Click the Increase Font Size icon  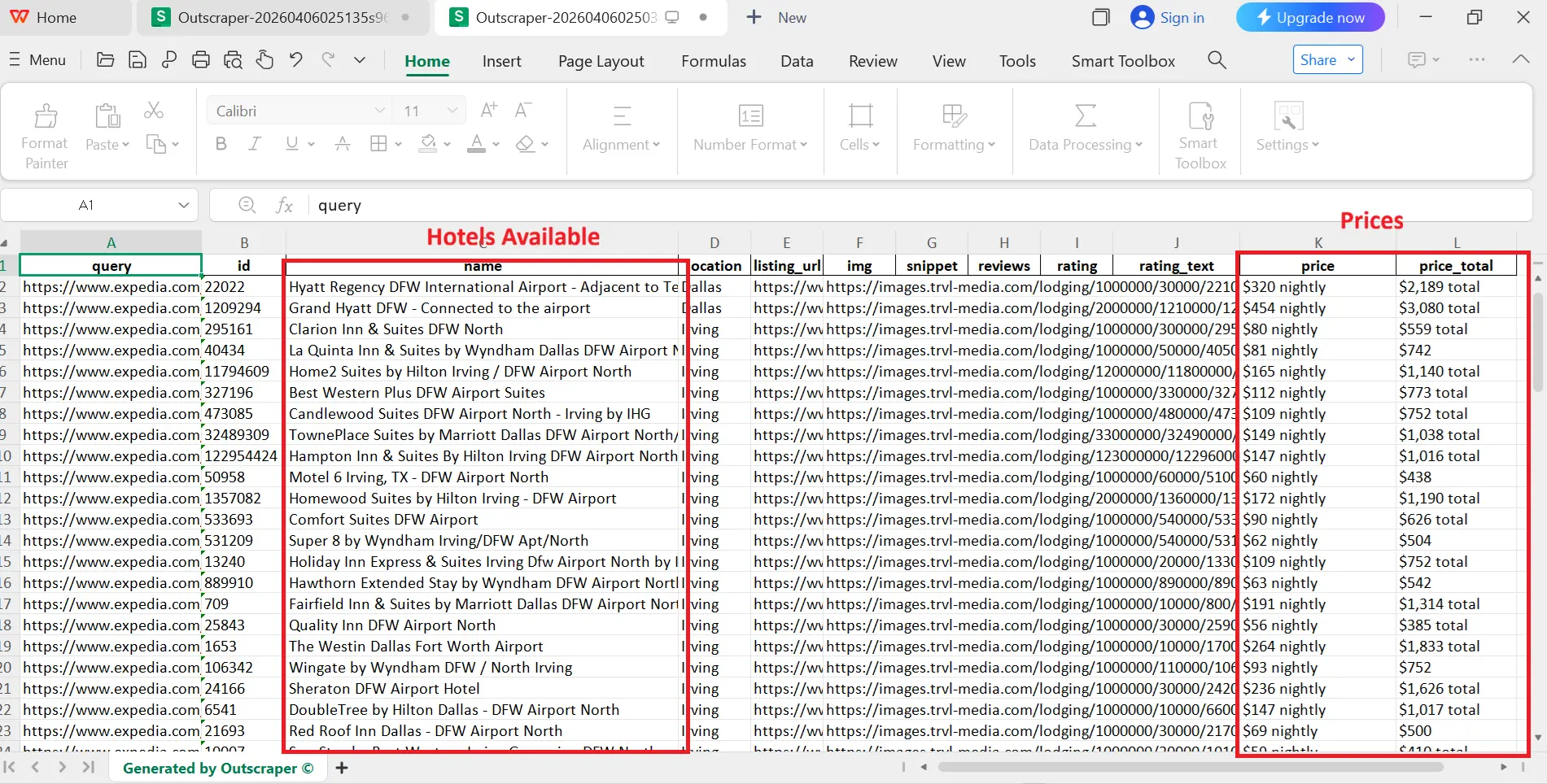coord(489,111)
